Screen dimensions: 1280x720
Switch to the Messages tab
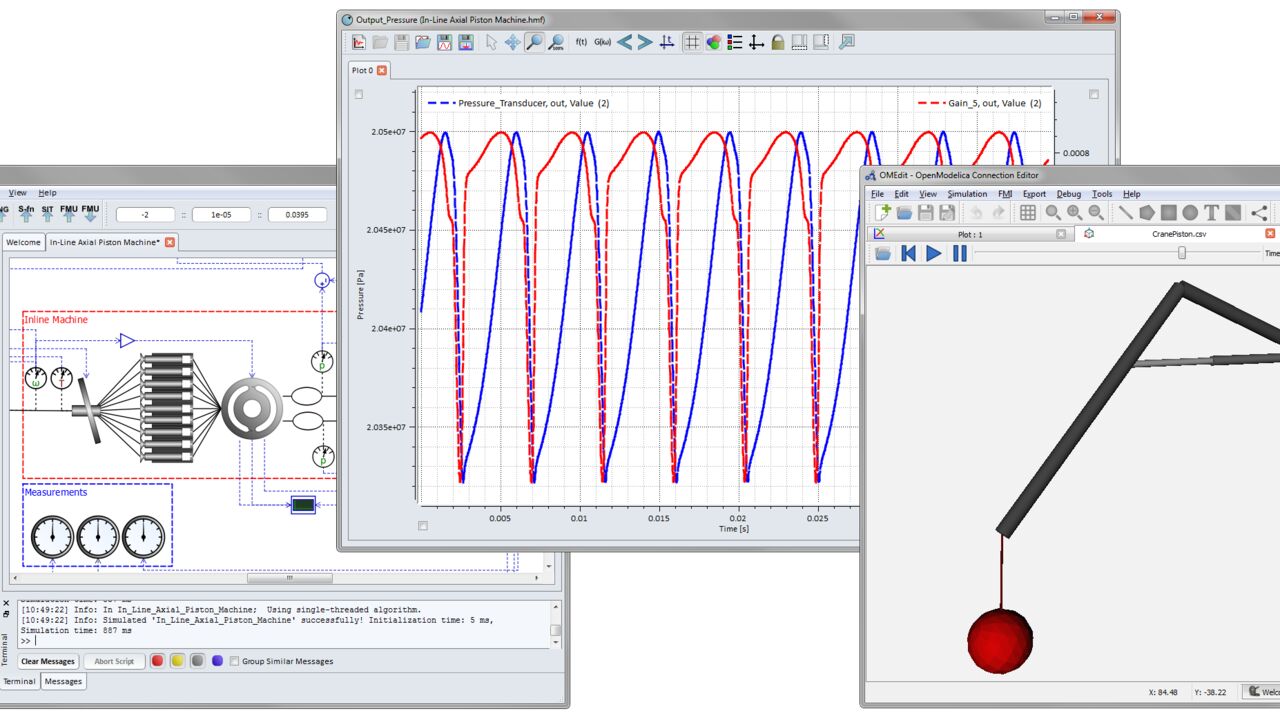pyautogui.click(x=63, y=681)
